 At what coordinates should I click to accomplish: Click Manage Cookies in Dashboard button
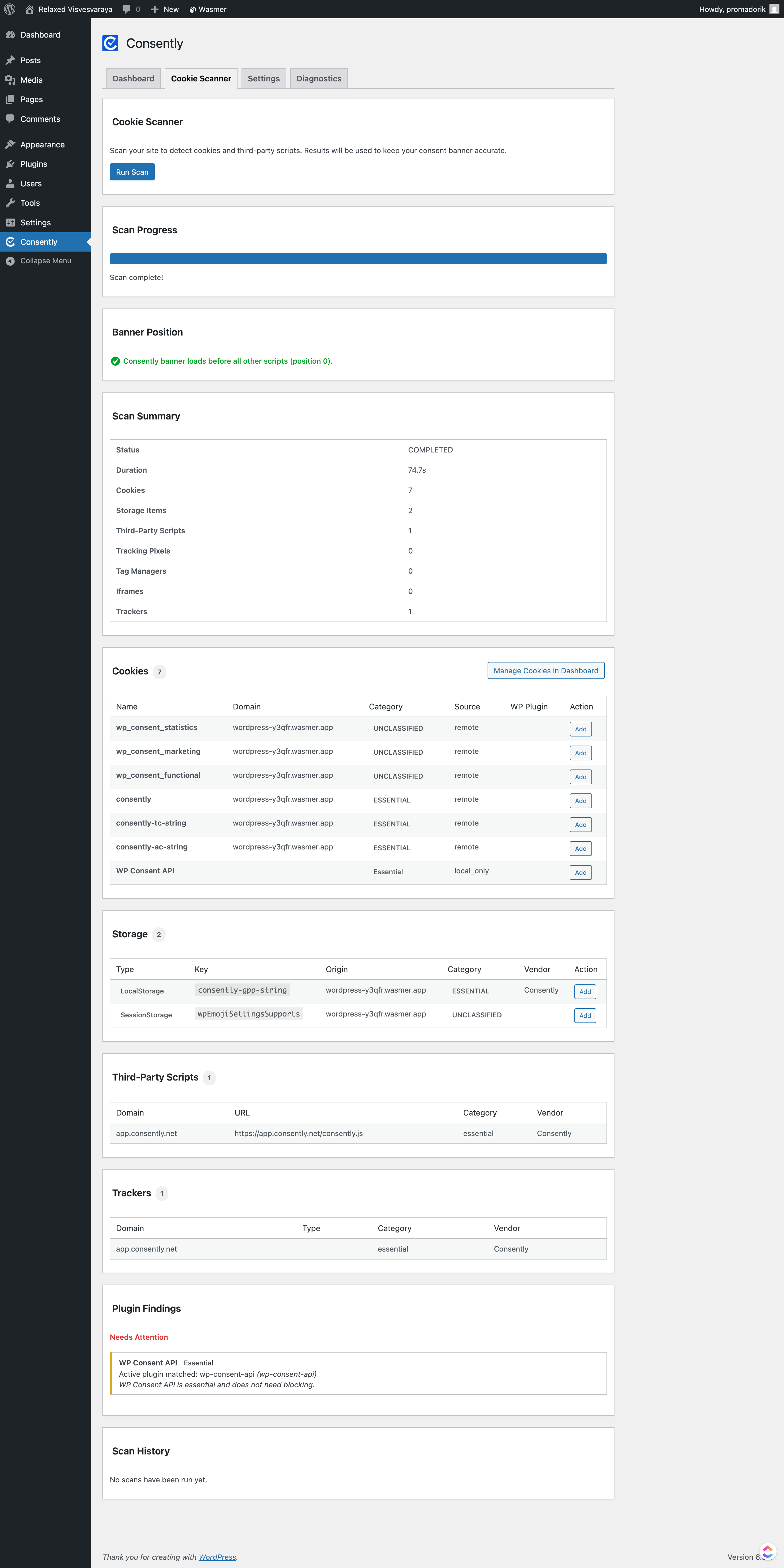click(545, 670)
